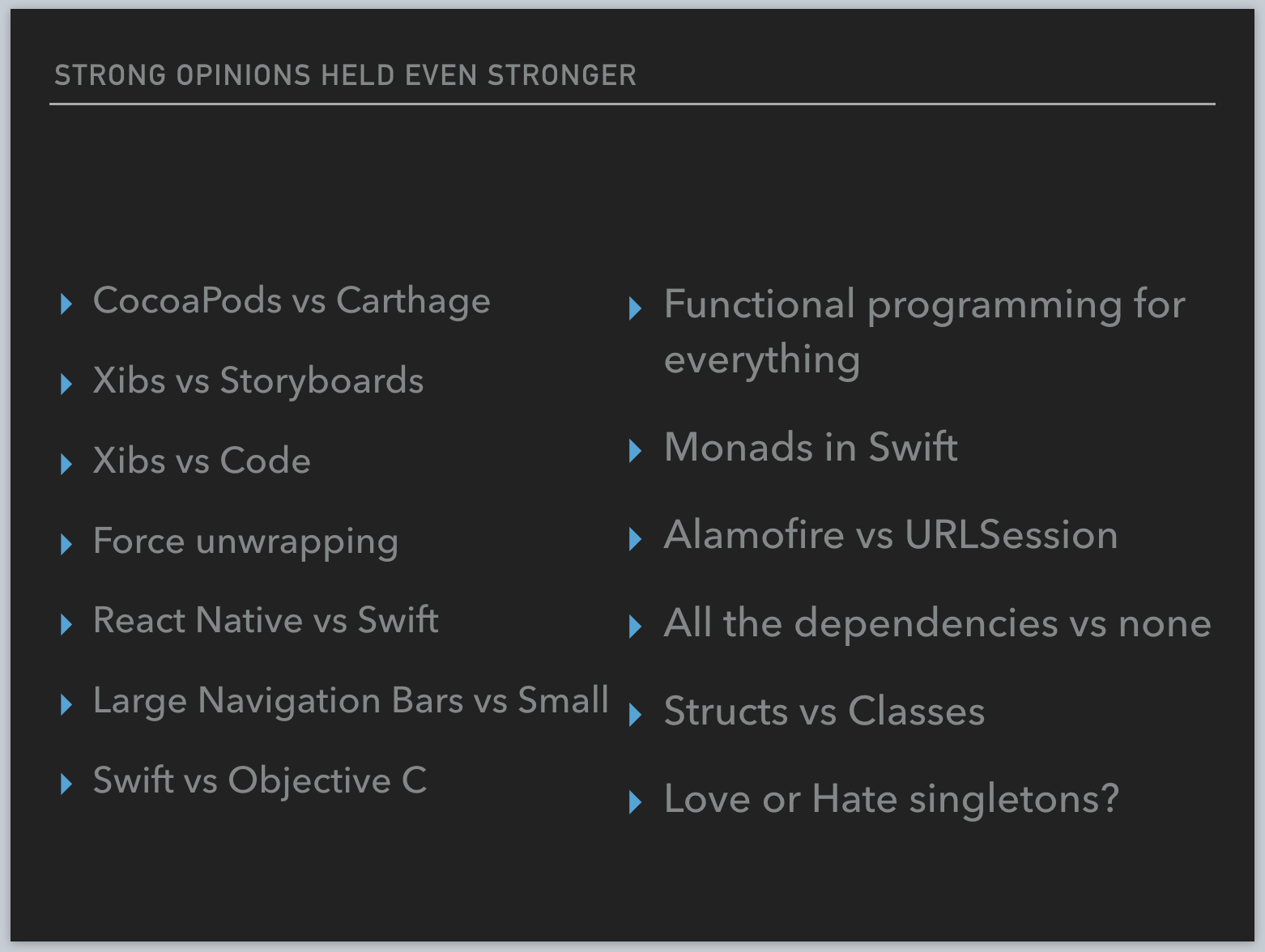Click the Monads in Swift text
Viewport: 1265px width, 952px height.
(811, 448)
